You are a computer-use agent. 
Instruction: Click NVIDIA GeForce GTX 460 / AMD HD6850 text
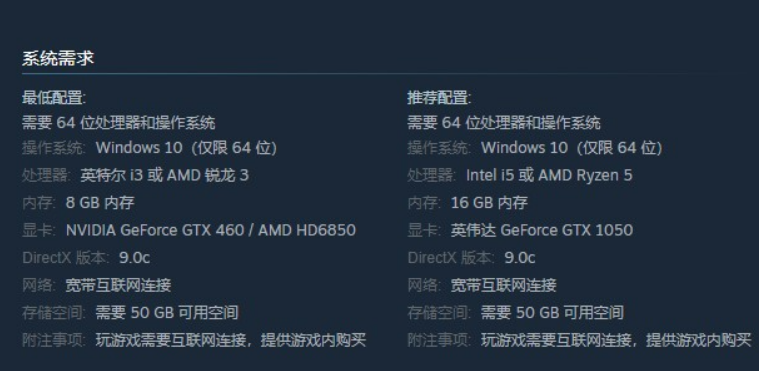click(x=211, y=230)
